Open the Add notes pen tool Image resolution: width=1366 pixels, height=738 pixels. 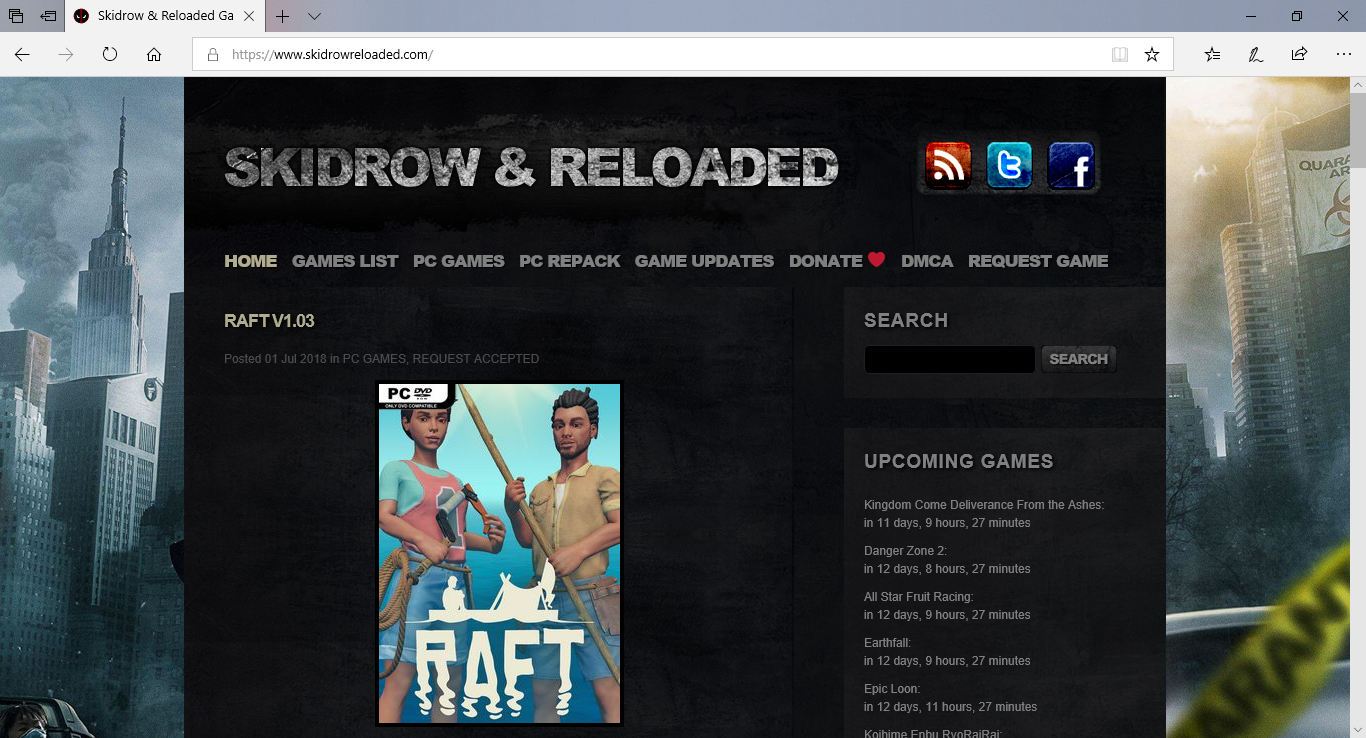(x=1256, y=54)
